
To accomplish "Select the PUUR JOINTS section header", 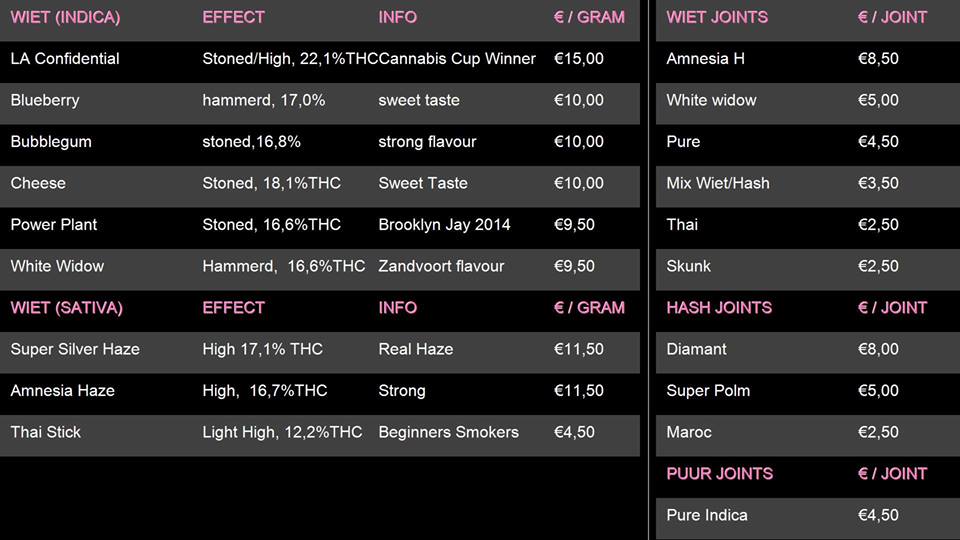I will [720, 474].
